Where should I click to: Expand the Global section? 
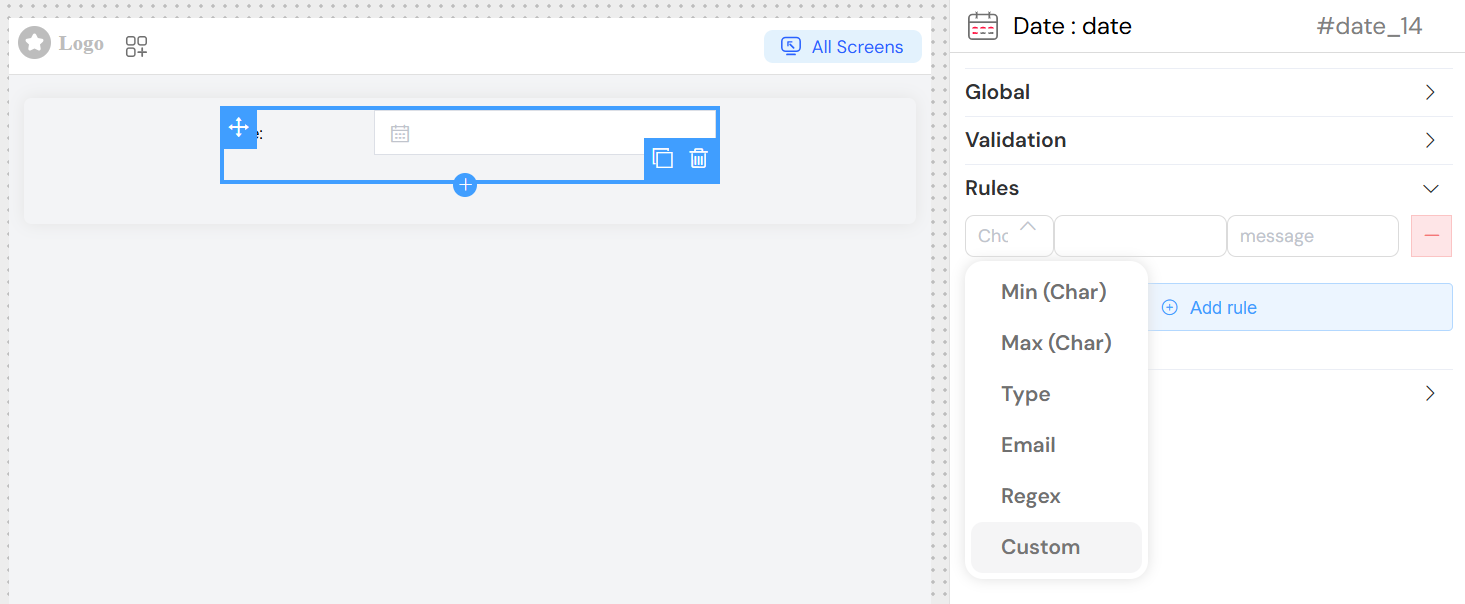tap(1208, 92)
